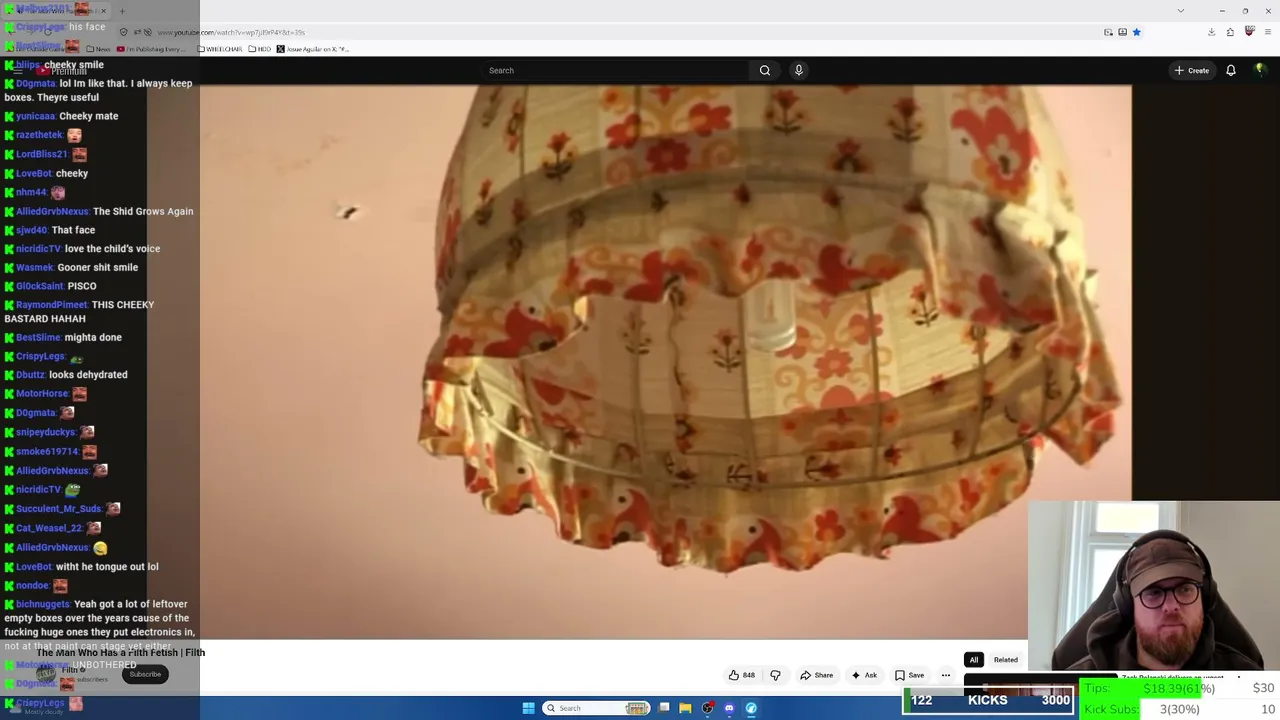The width and height of the screenshot is (1280, 720).
Task: Select the Related filter chip
Action: 1005,660
